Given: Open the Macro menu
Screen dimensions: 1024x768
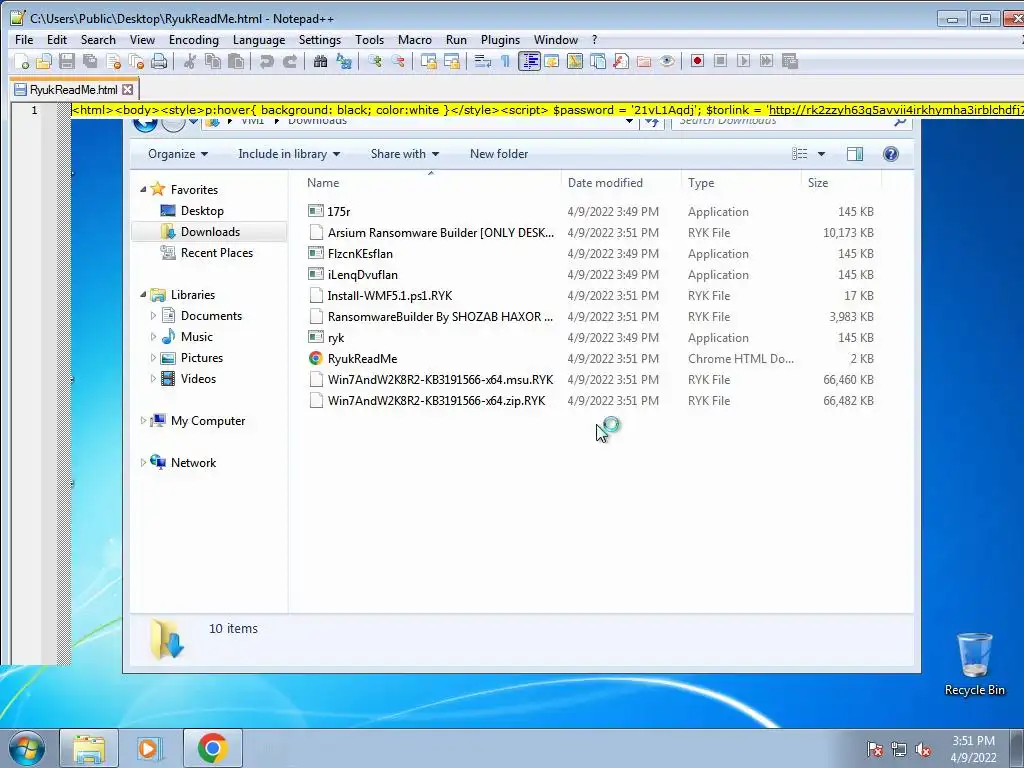Looking at the screenshot, I should (415, 40).
